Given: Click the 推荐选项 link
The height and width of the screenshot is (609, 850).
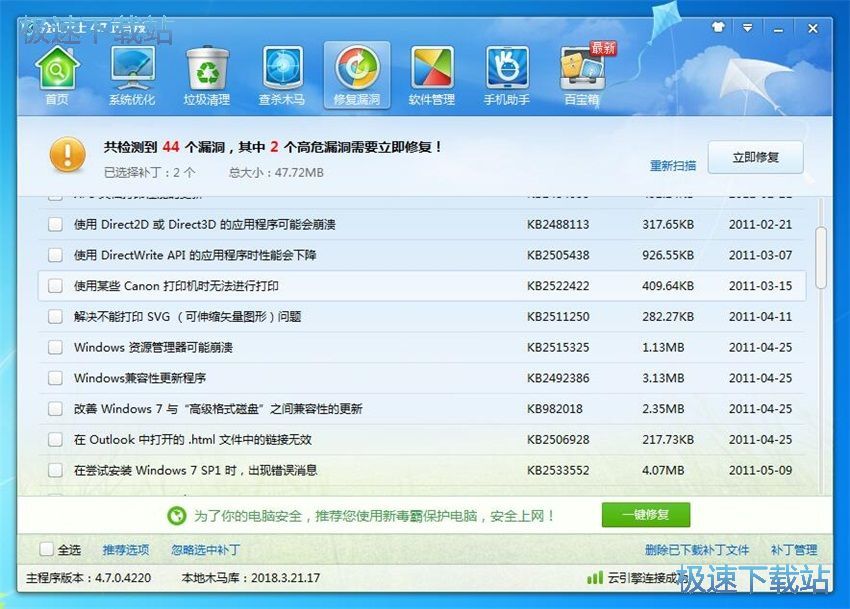Looking at the screenshot, I should (x=126, y=550).
